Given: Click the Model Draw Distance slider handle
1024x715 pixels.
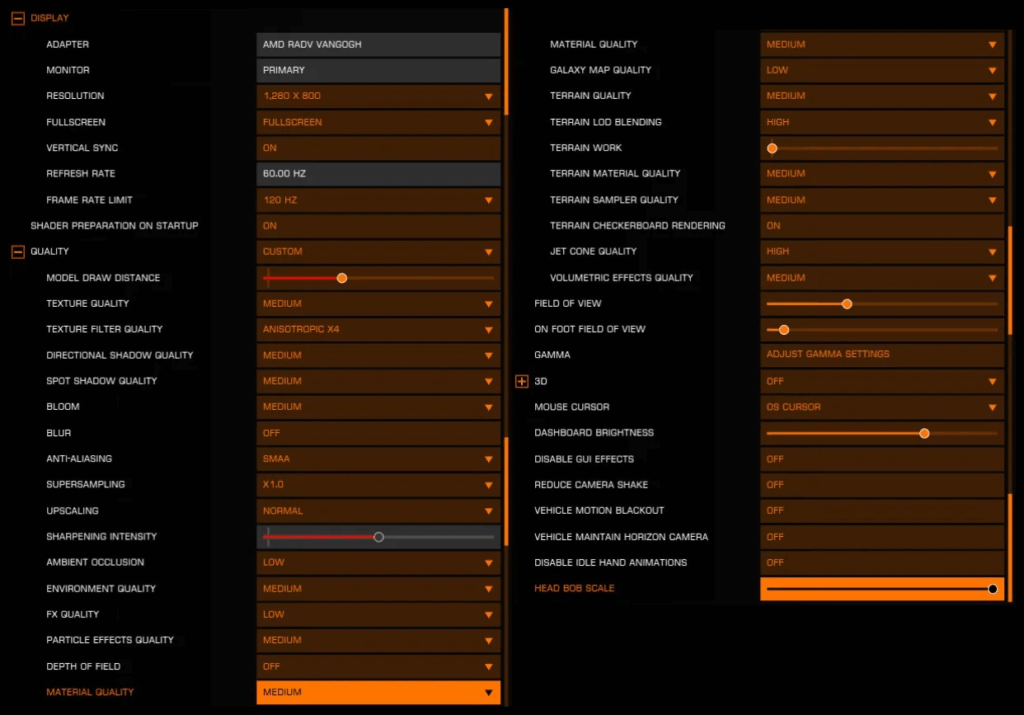Looking at the screenshot, I should click(342, 278).
